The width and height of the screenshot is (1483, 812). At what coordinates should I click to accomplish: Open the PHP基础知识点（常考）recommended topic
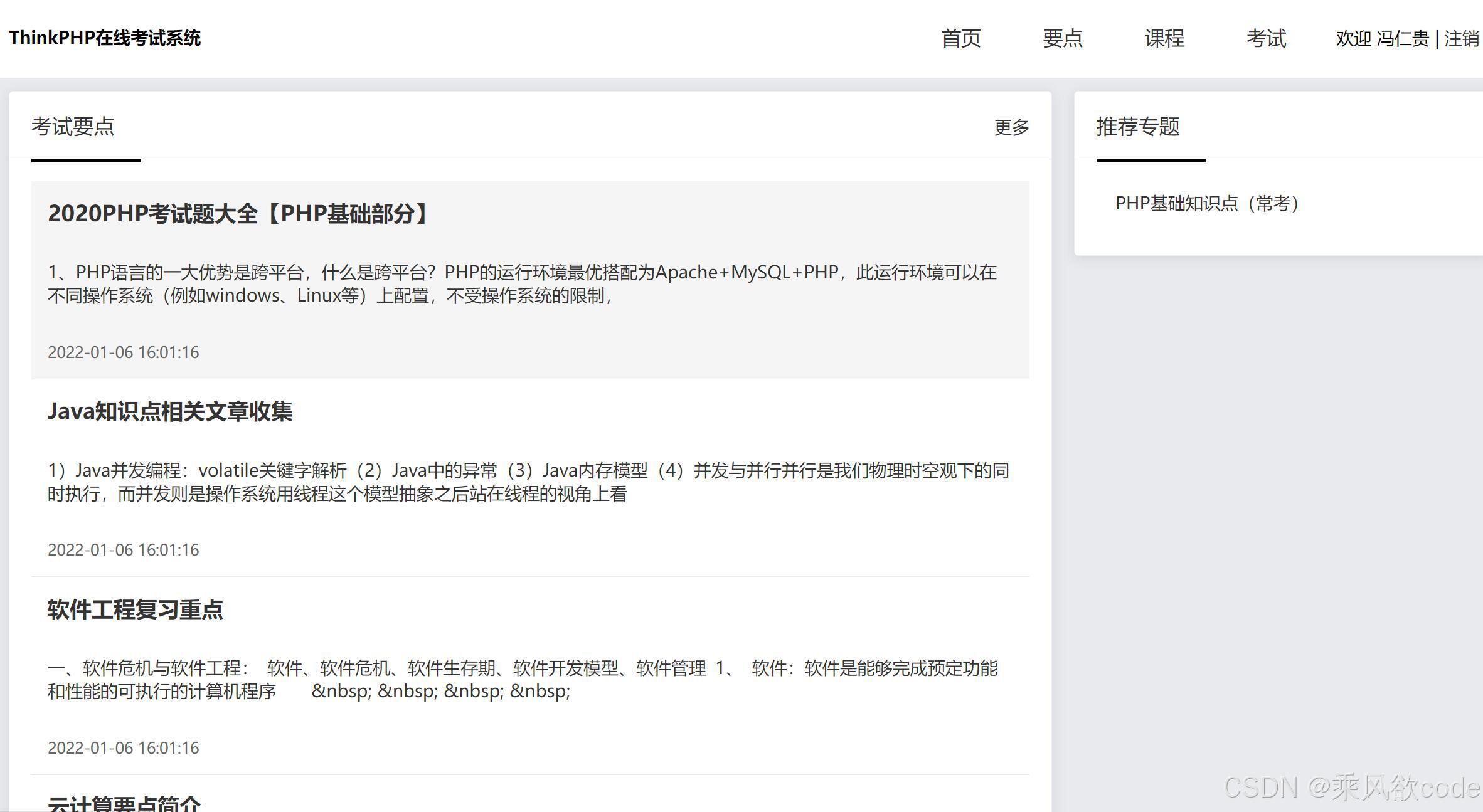pyautogui.click(x=1208, y=204)
